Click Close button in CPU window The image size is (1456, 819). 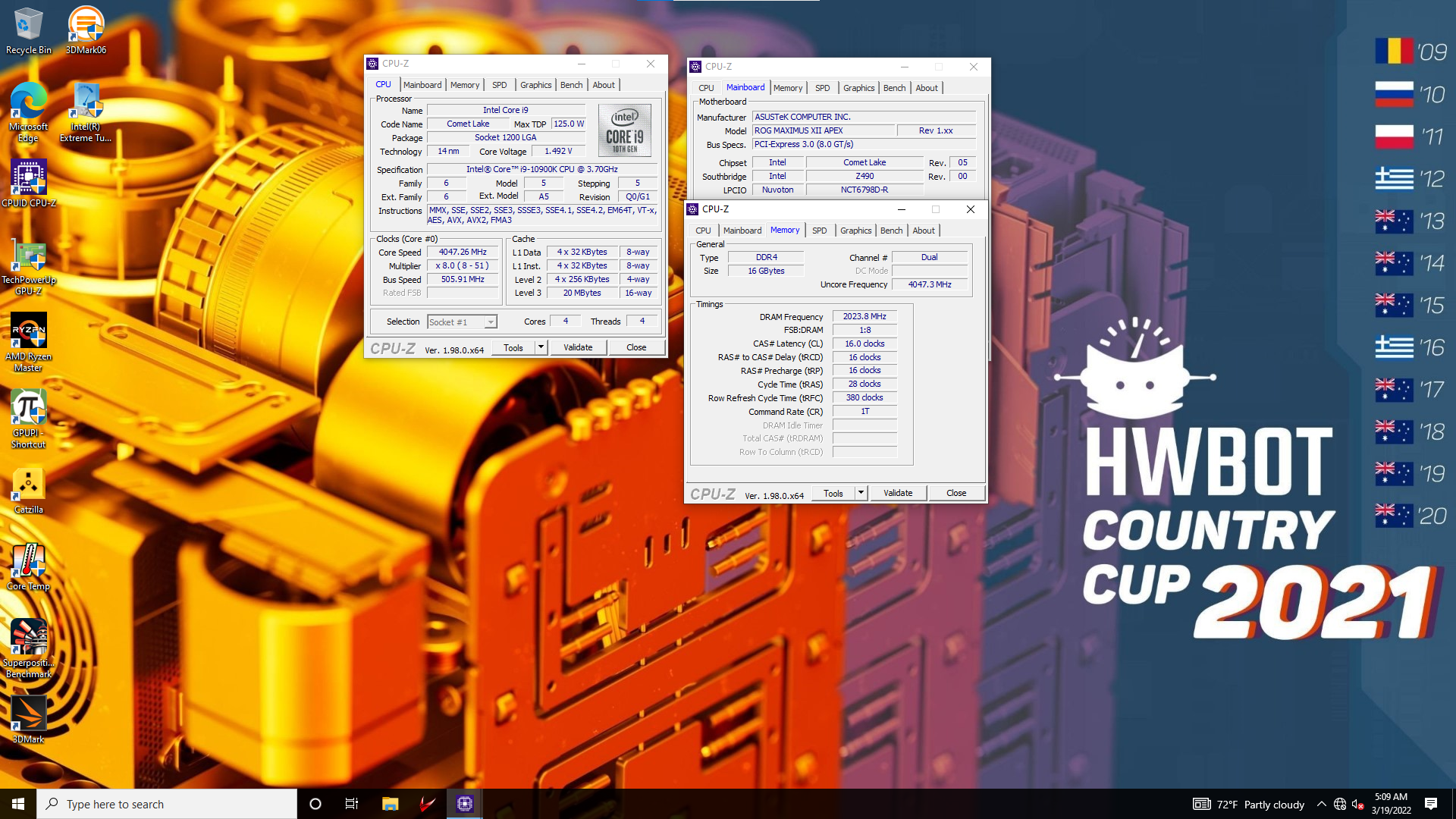click(x=636, y=347)
